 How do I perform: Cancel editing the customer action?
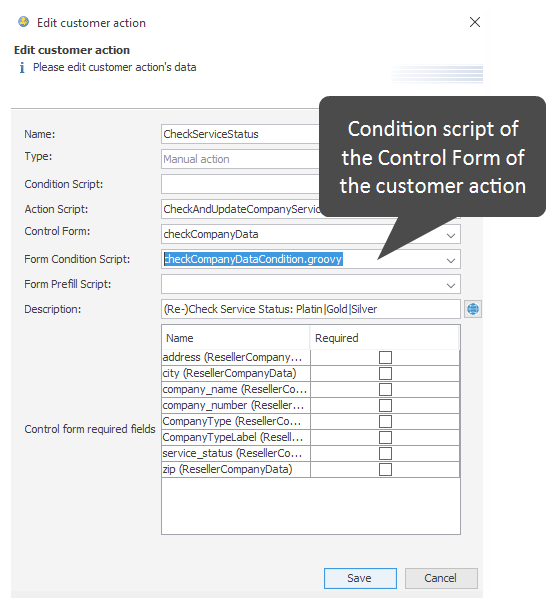click(x=441, y=578)
